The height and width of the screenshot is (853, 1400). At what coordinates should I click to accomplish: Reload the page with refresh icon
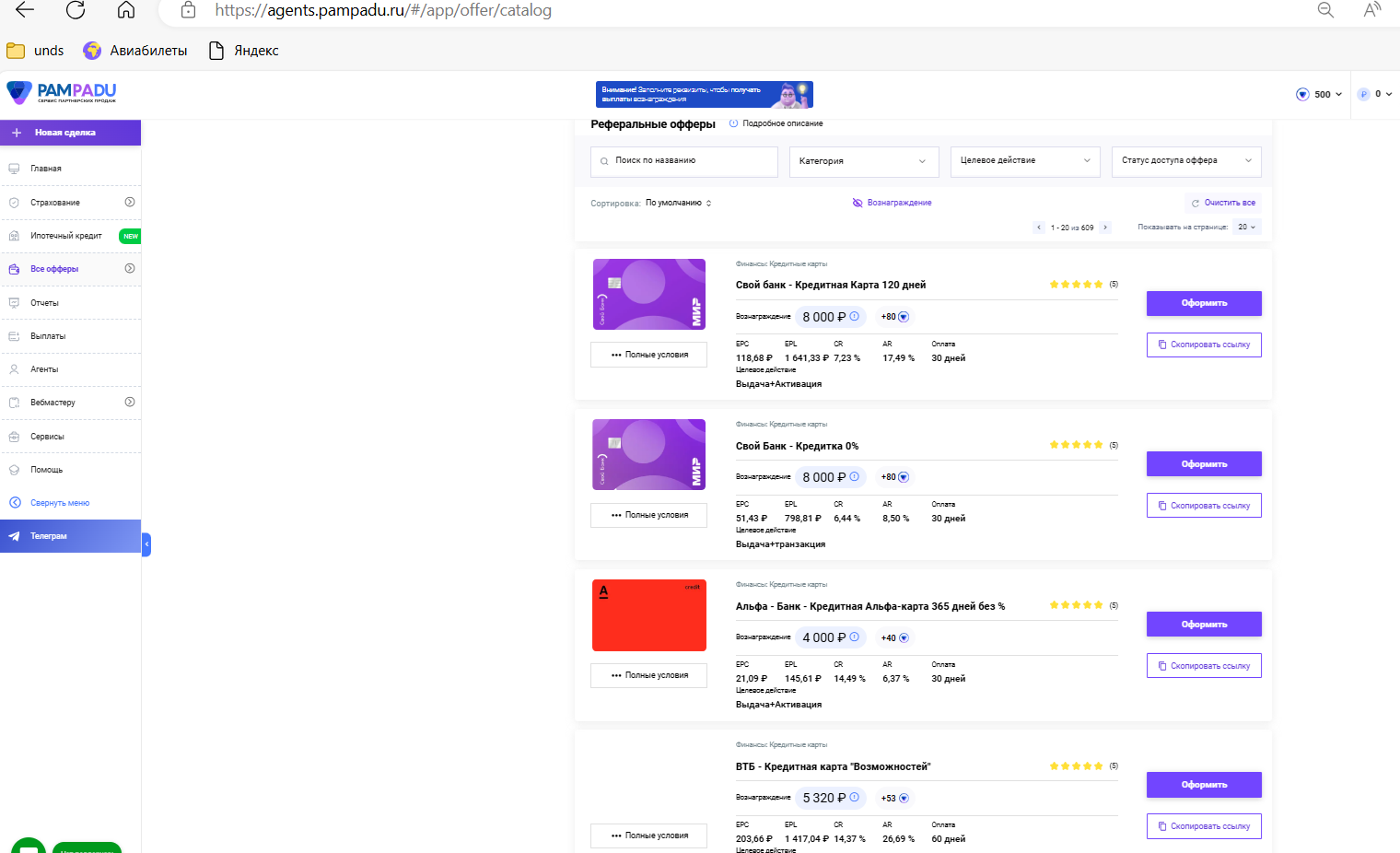(x=76, y=10)
